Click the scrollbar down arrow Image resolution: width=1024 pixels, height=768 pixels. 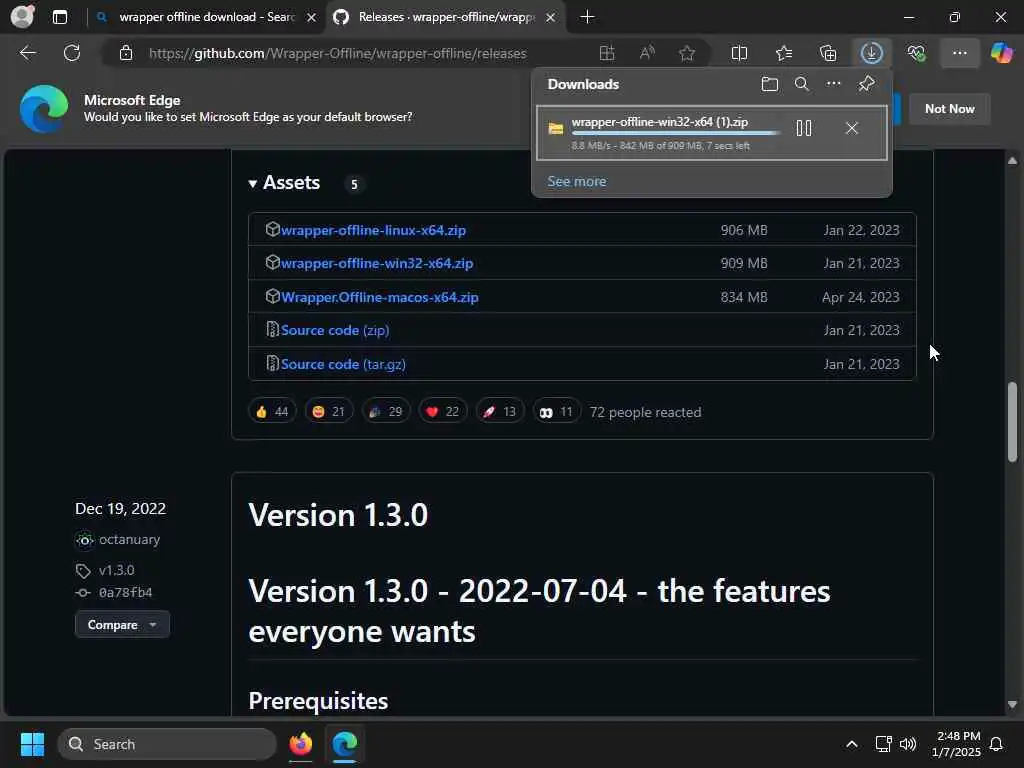(1012, 705)
